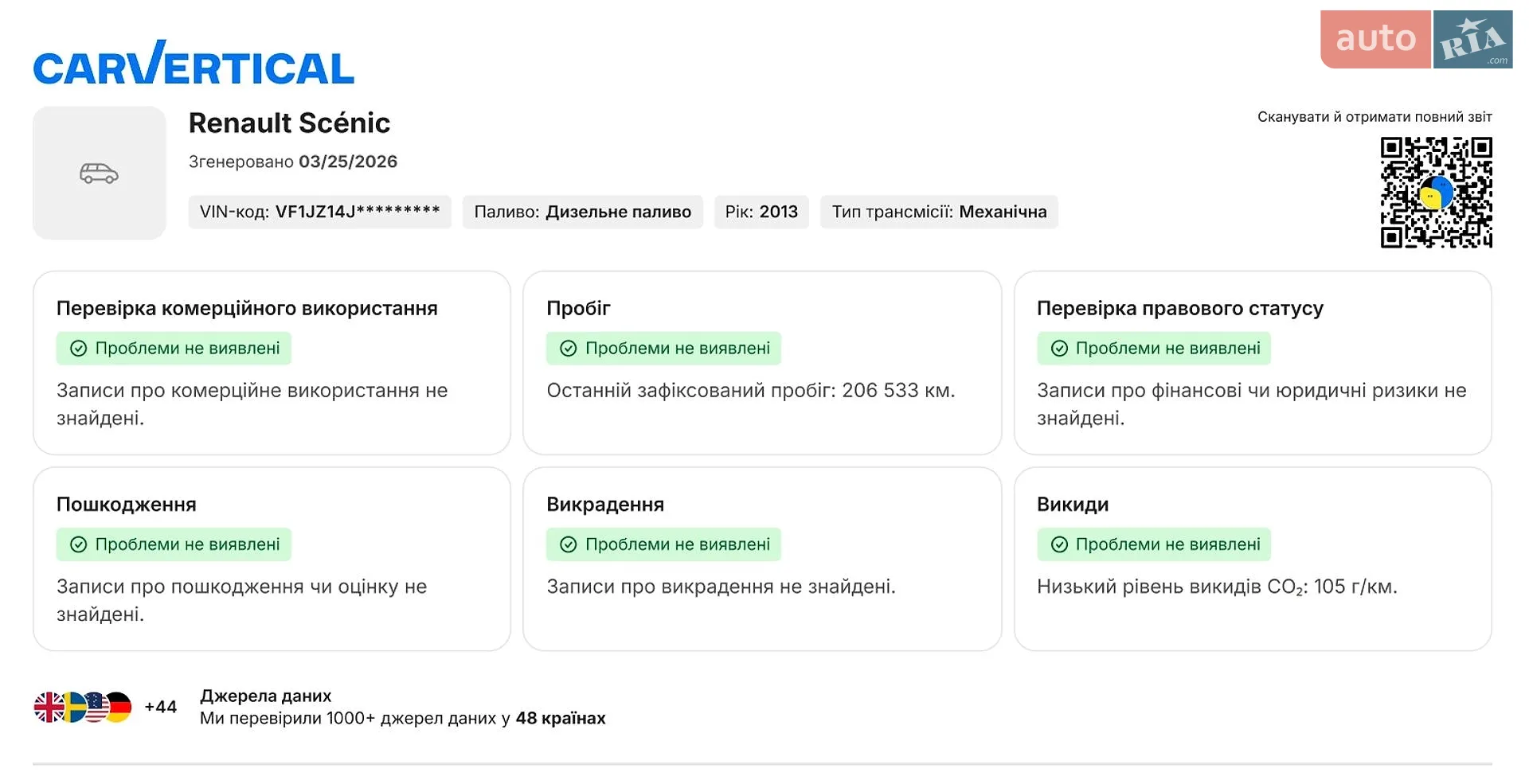Click the Паливо Дизельне паливо badge
Viewport: 1529px width, 784px height.
click(x=582, y=212)
